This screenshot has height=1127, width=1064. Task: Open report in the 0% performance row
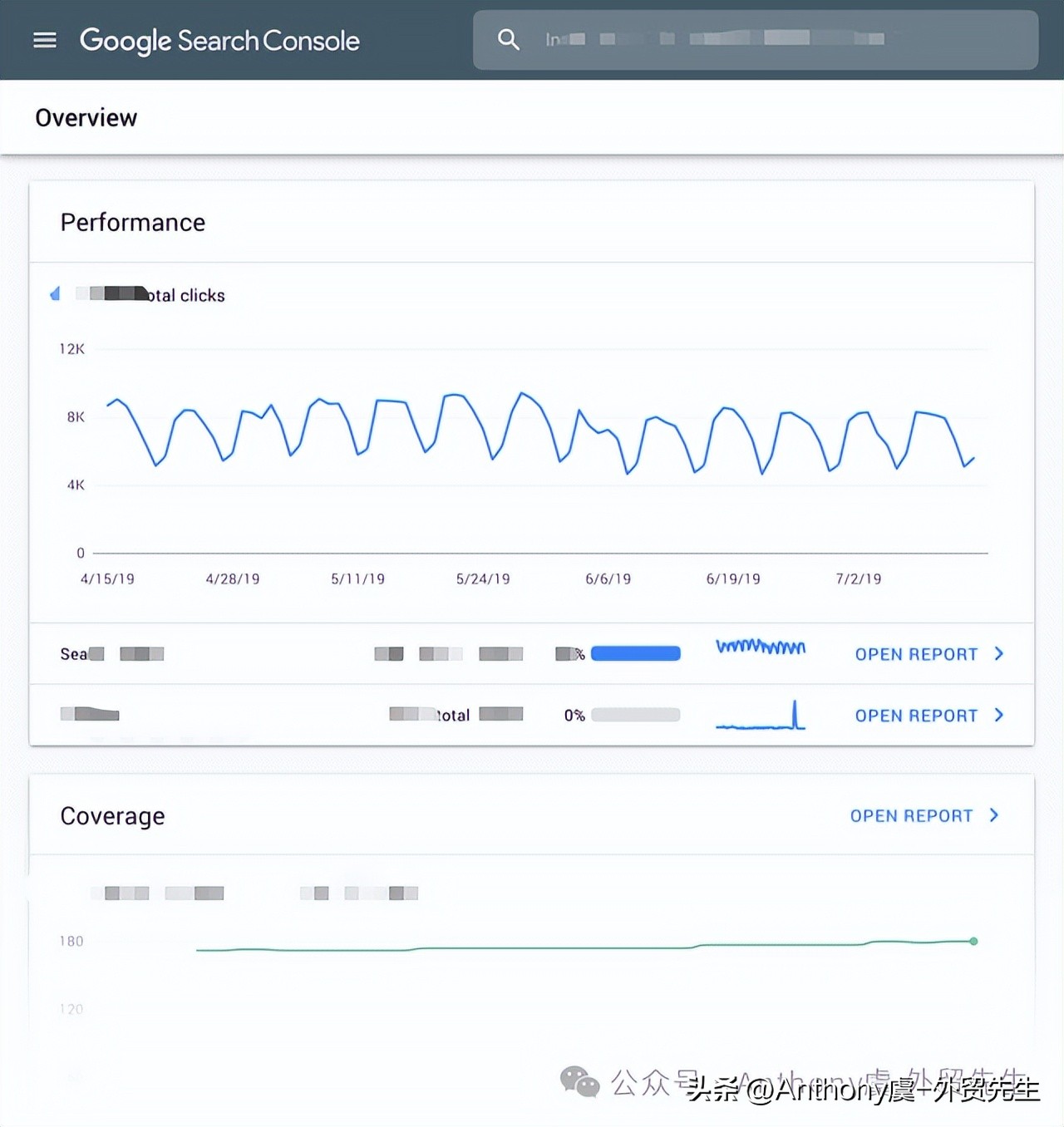tap(916, 716)
